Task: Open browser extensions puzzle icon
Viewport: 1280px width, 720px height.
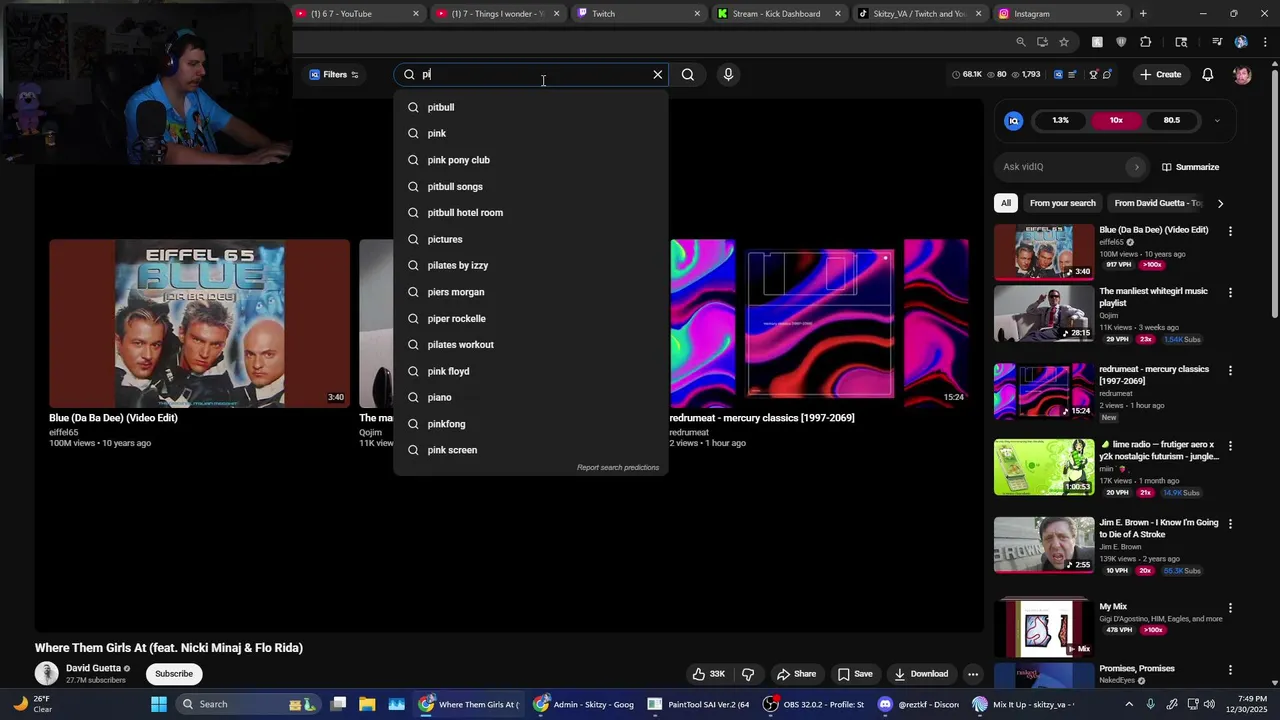Action: click(x=1146, y=42)
